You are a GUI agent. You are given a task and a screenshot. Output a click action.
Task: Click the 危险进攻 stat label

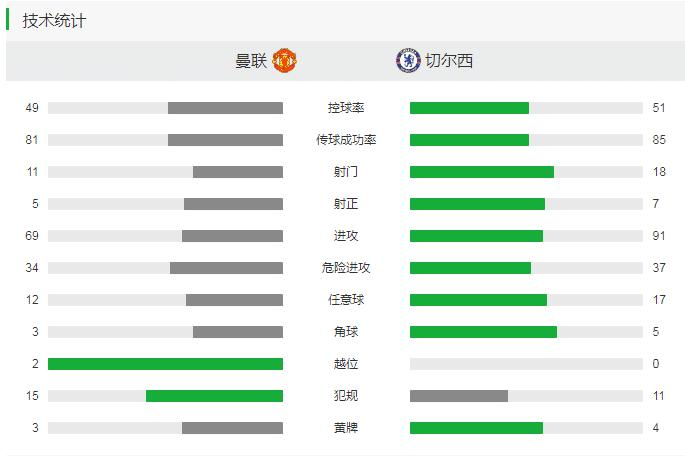[x=346, y=268]
